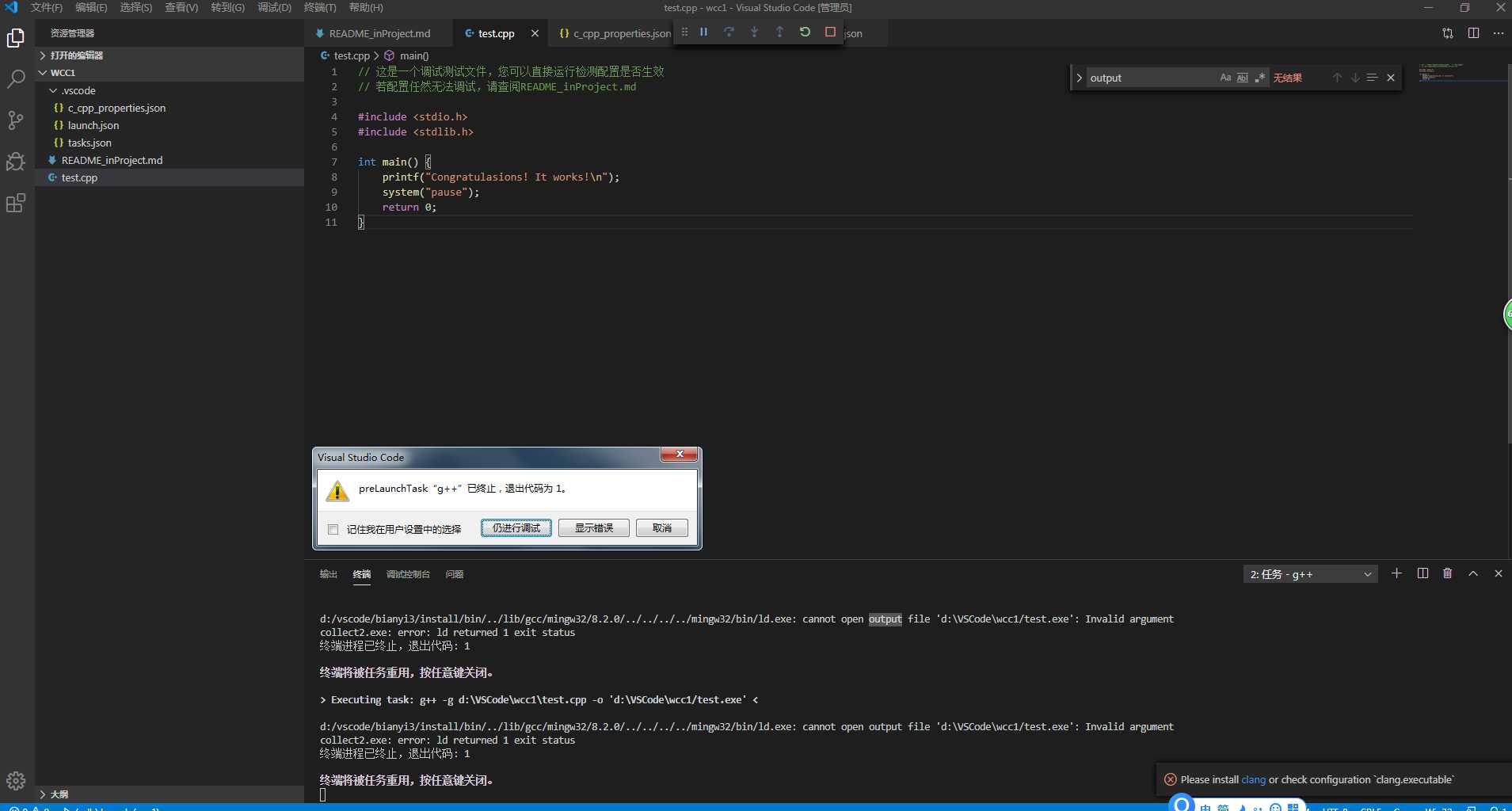Click main() in breadcrumb
1512x811 pixels.
(x=413, y=56)
